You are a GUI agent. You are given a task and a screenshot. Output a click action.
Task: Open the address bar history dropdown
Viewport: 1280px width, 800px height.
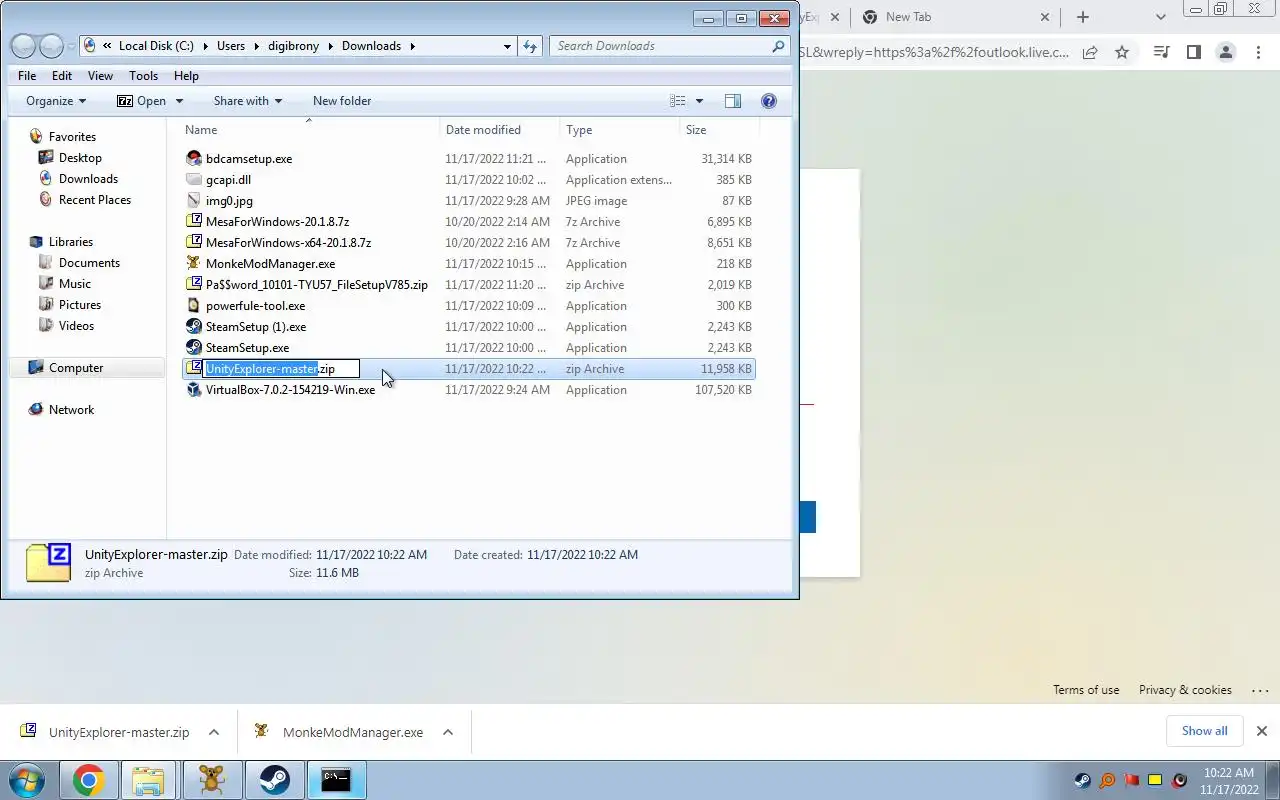click(x=508, y=46)
